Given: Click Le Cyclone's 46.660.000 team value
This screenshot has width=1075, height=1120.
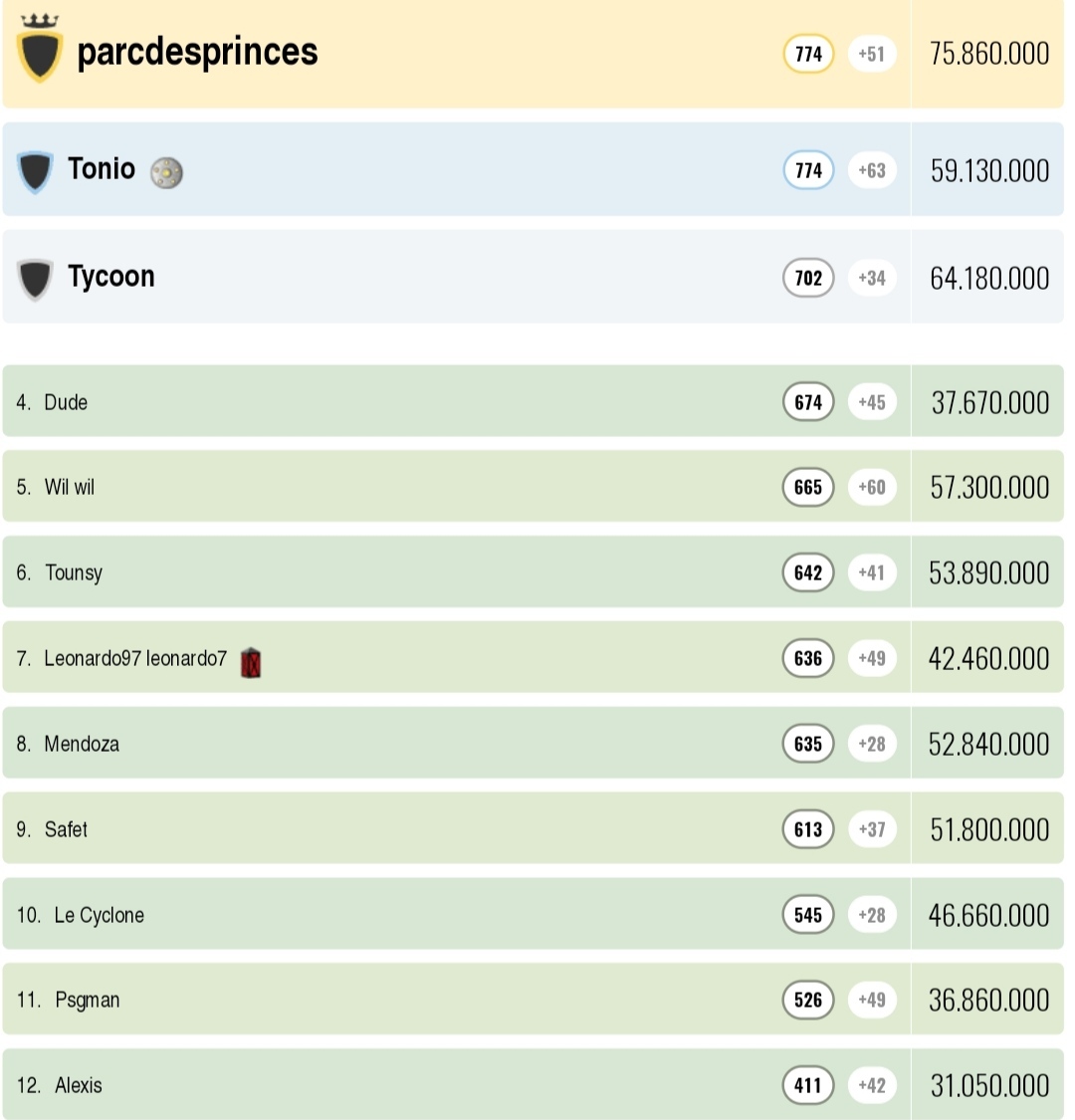Looking at the screenshot, I should 988,915.
